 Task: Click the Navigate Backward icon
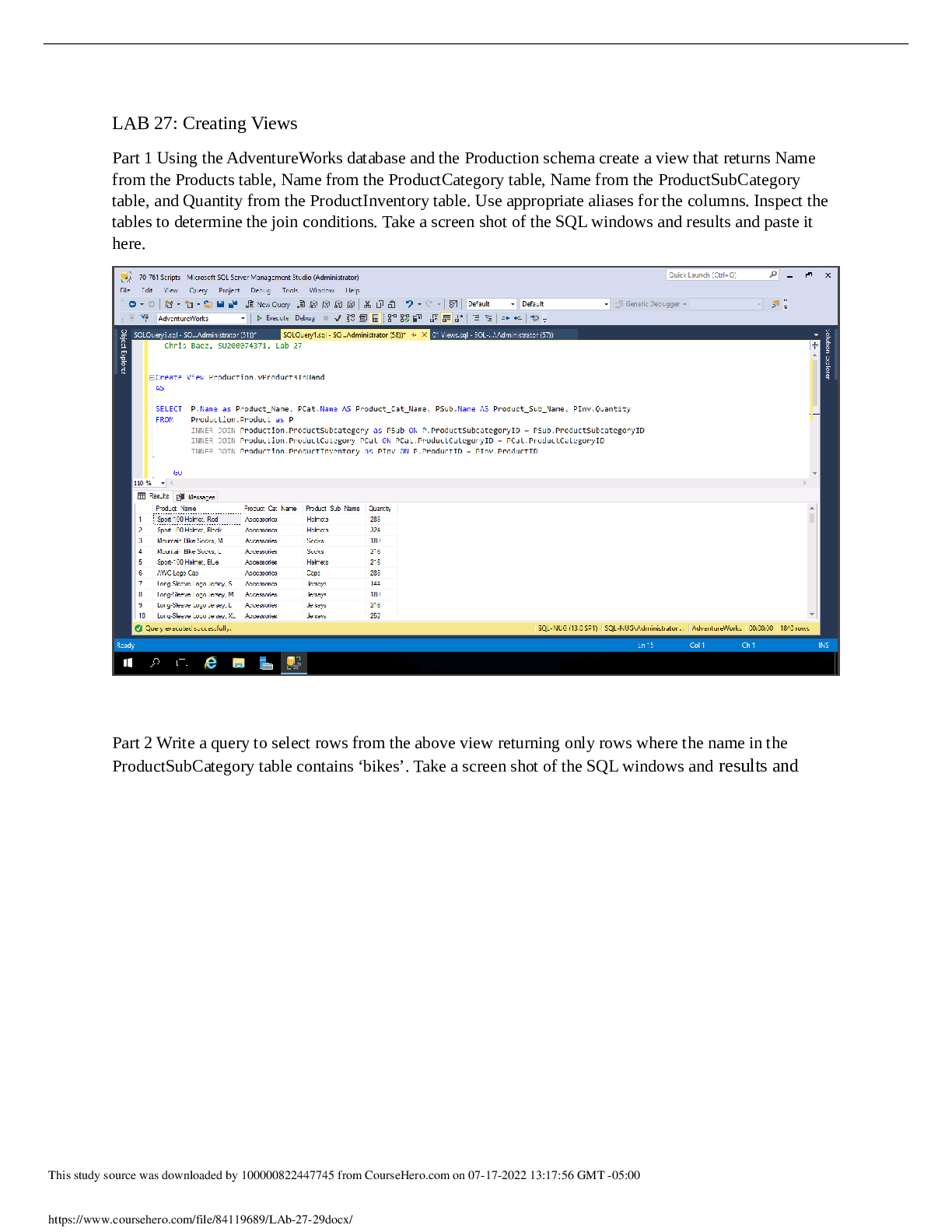click(x=132, y=304)
